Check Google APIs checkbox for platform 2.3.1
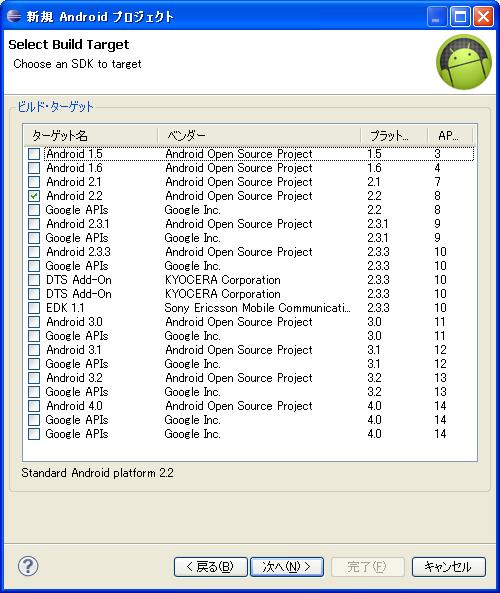Screen dimensions: 500x593 (34, 238)
